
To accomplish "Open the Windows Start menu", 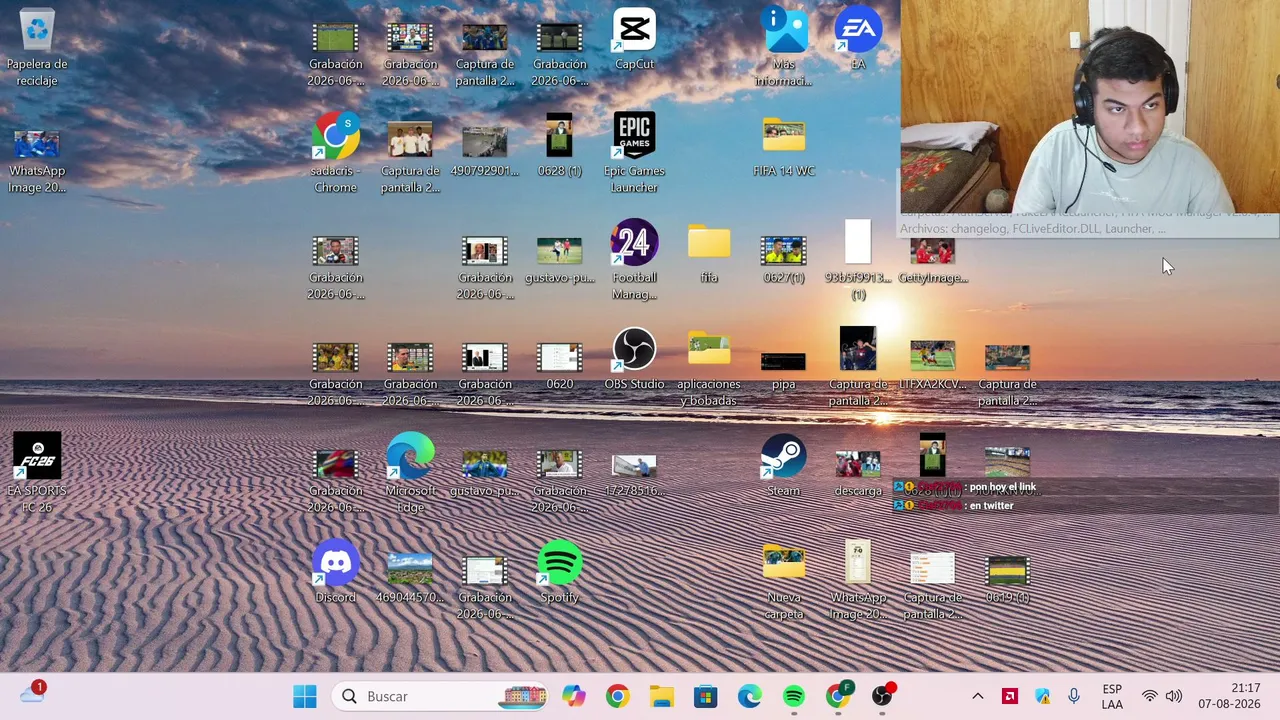I will pyautogui.click(x=305, y=696).
